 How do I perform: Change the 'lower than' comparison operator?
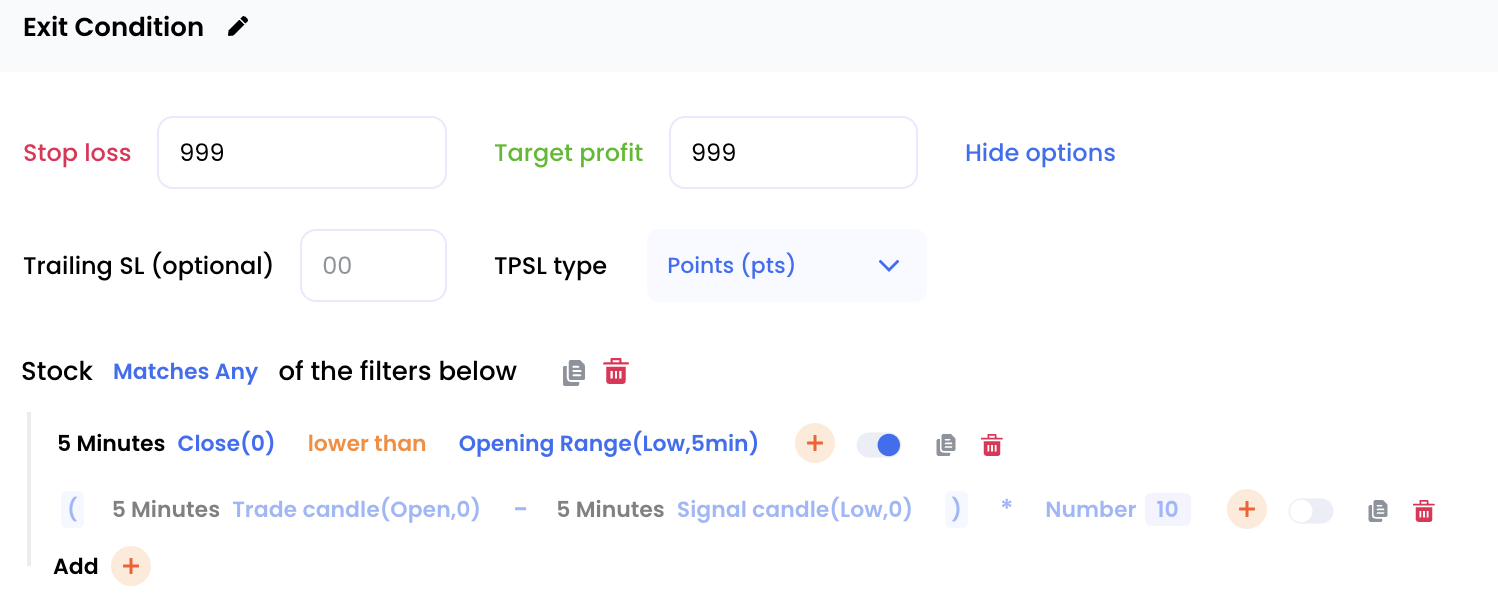click(367, 444)
